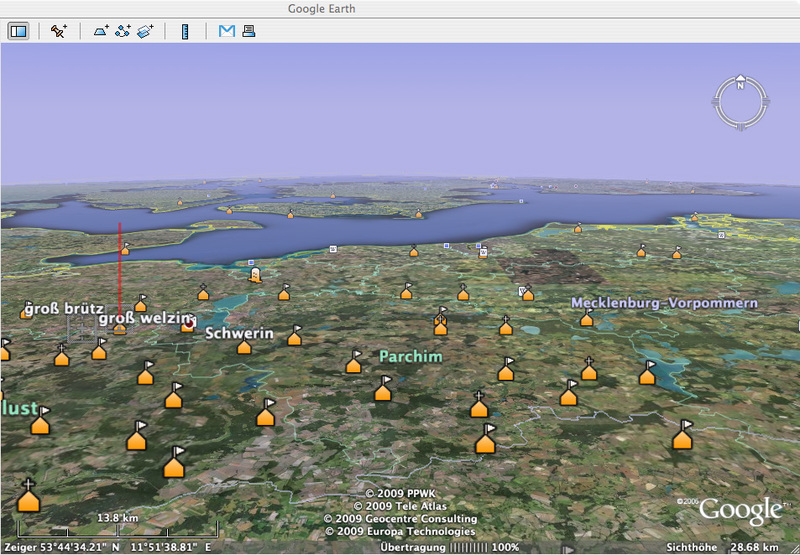Select the Add Polygon tool
Screen dimensions: 800x555
pyautogui.click(x=101, y=31)
